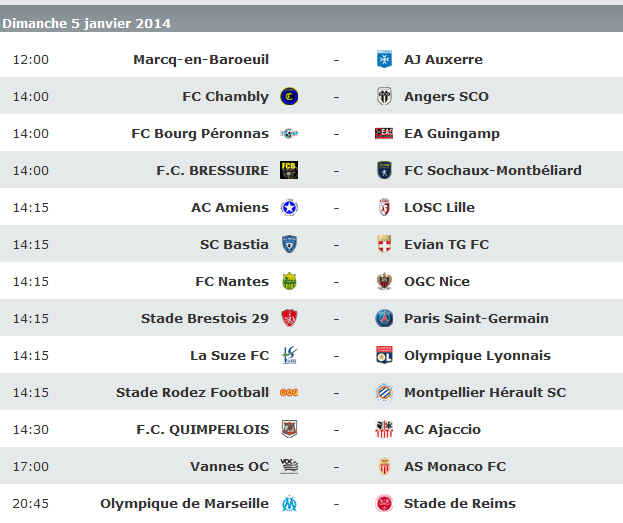This screenshot has height=523, width=623.
Task: Click the Evian TG FC shield logo
Action: (384, 244)
